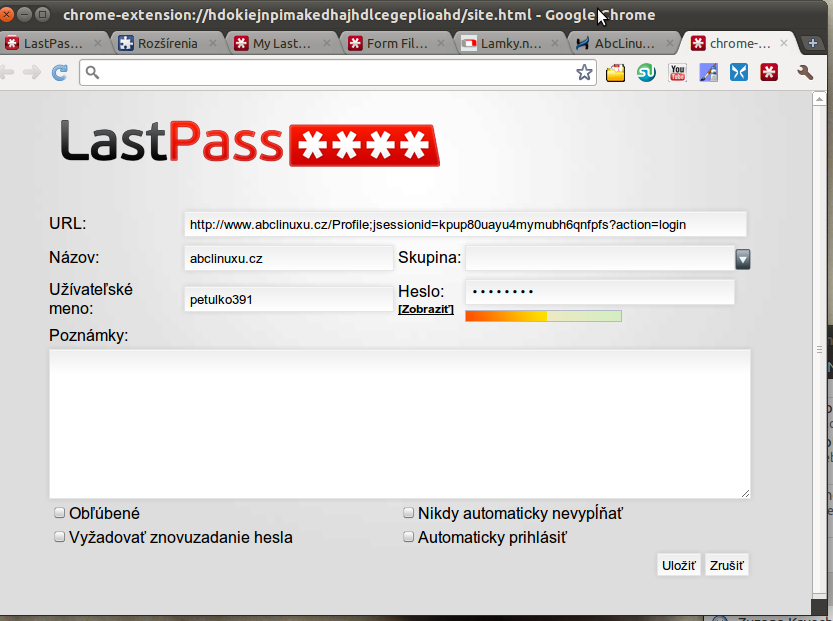Open a new tab with plus button

point(812,44)
